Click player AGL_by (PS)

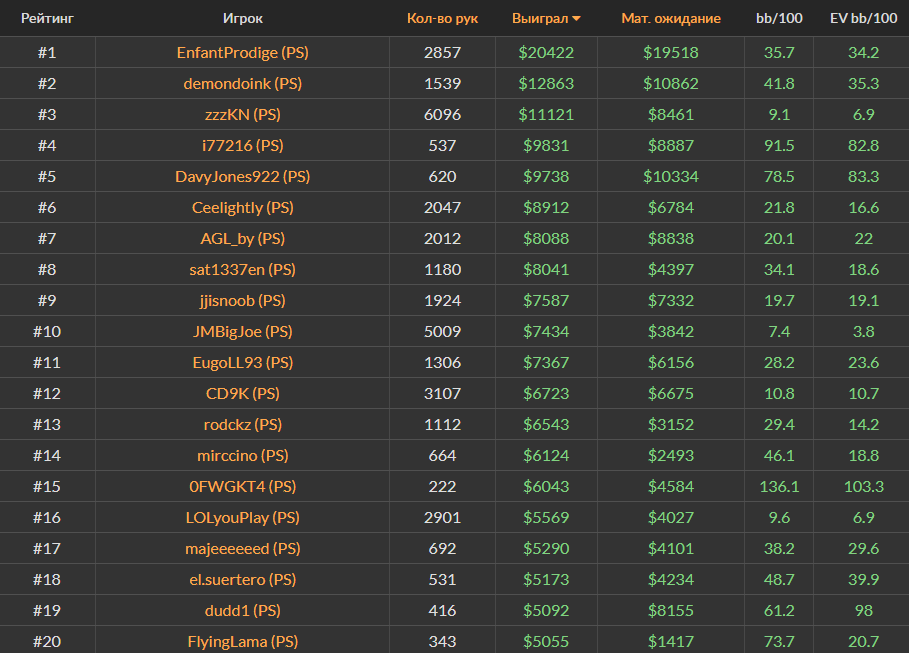coord(243,238)
